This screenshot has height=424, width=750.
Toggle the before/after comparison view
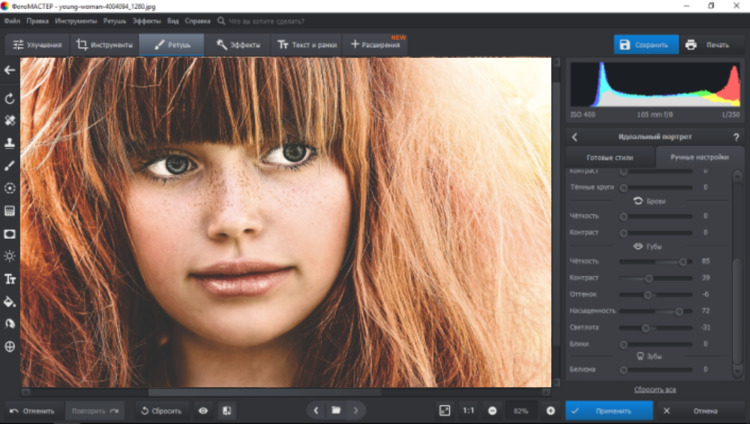coord(227,410)
